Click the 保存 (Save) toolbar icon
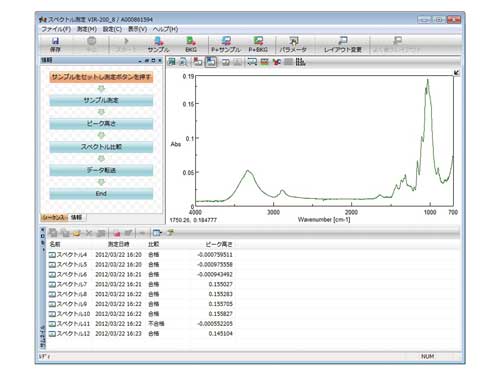This screenshot has width=500, height=375. pos(55,44)
